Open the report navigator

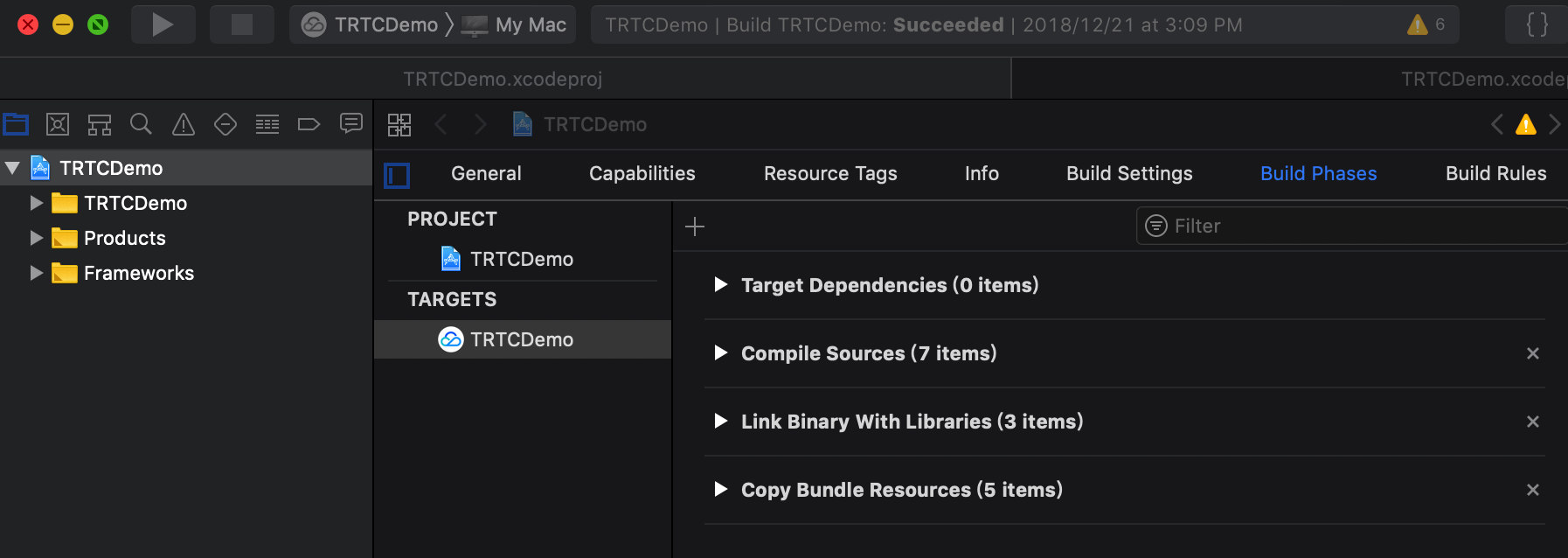click(351, 124)
